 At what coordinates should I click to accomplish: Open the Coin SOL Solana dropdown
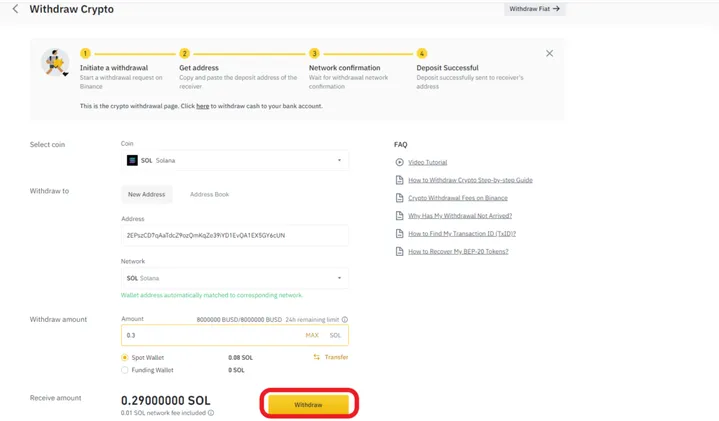[235, 161]
